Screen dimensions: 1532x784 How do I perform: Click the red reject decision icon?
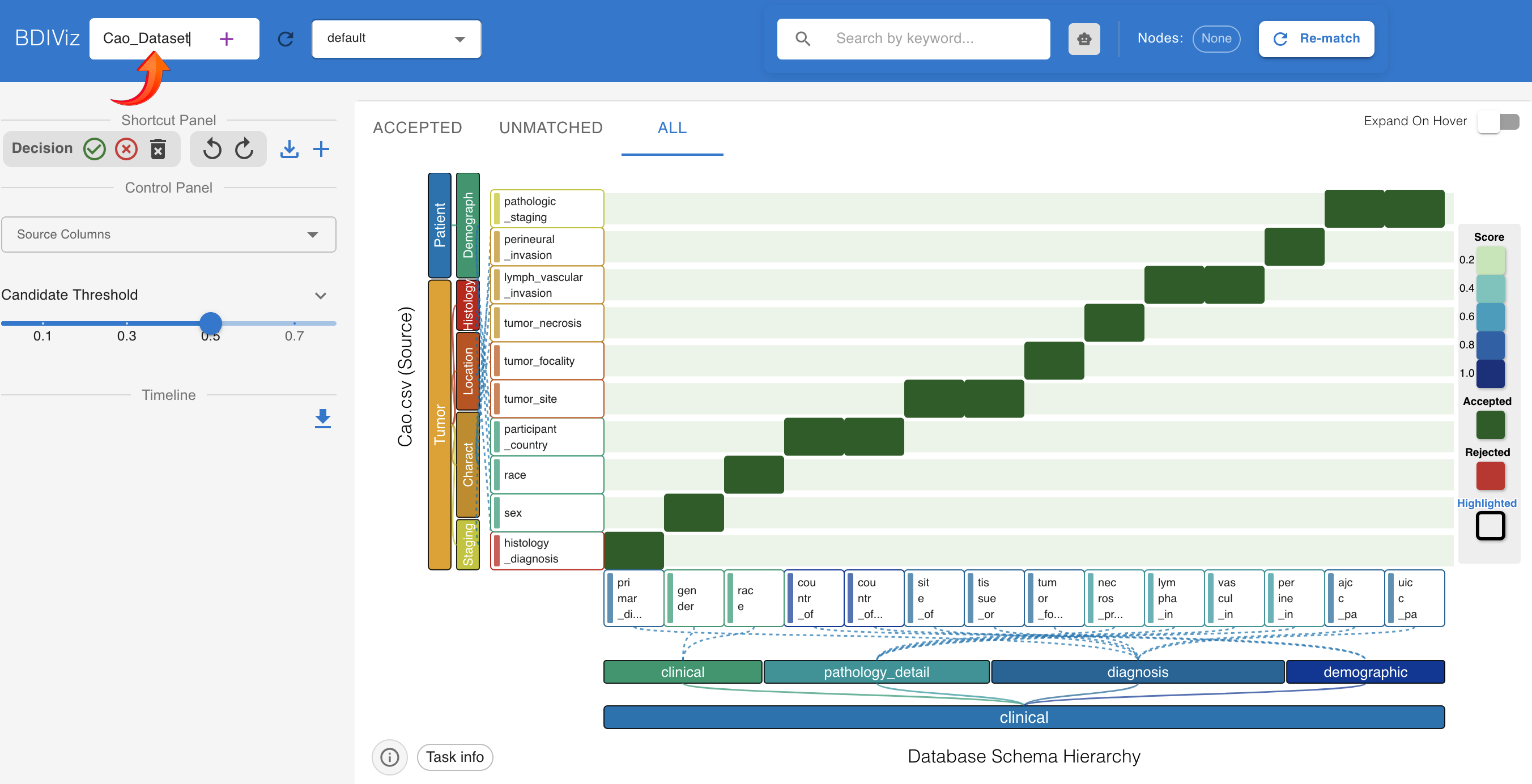click(x=126, y=149)
